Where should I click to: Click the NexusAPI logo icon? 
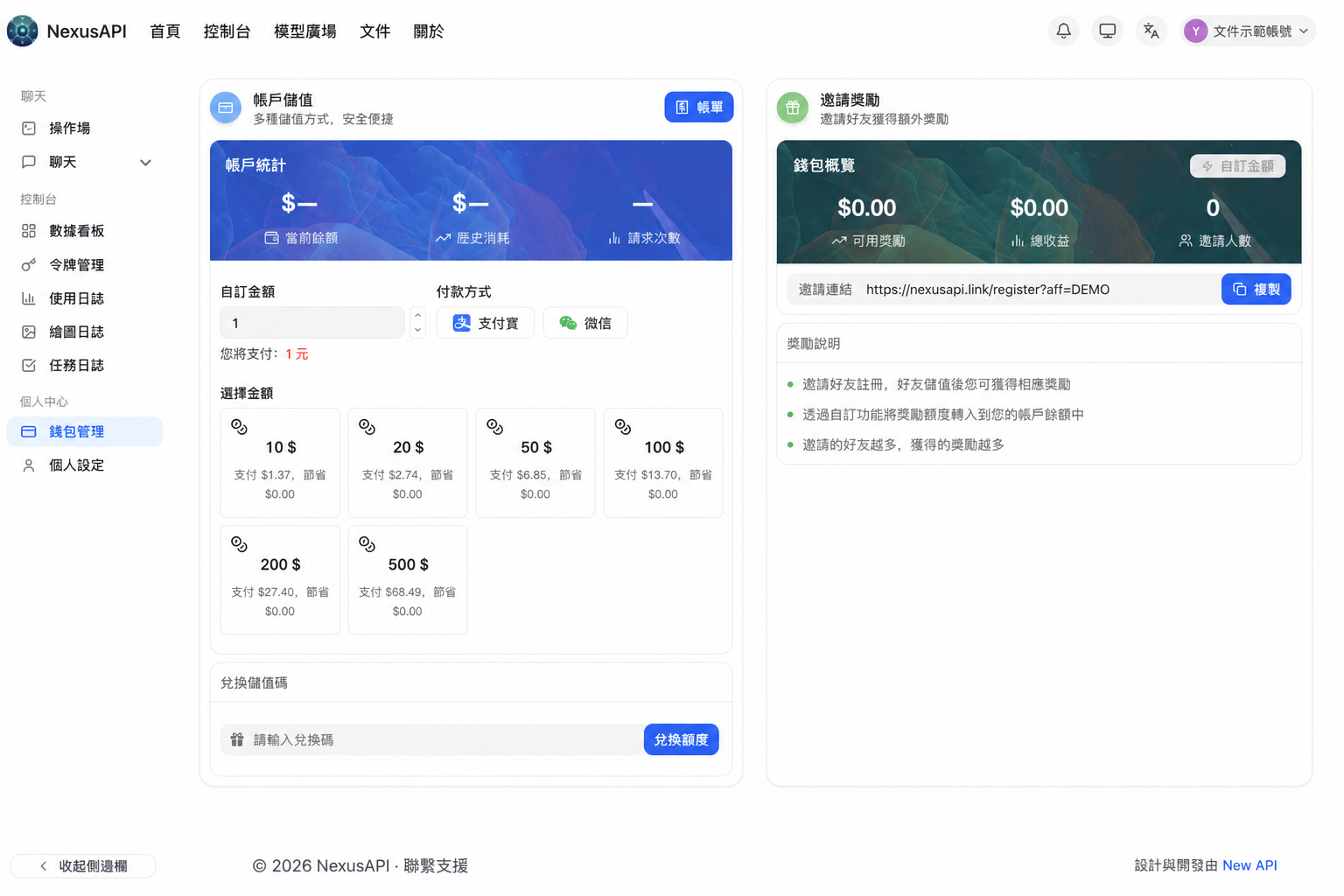(23, 31)
